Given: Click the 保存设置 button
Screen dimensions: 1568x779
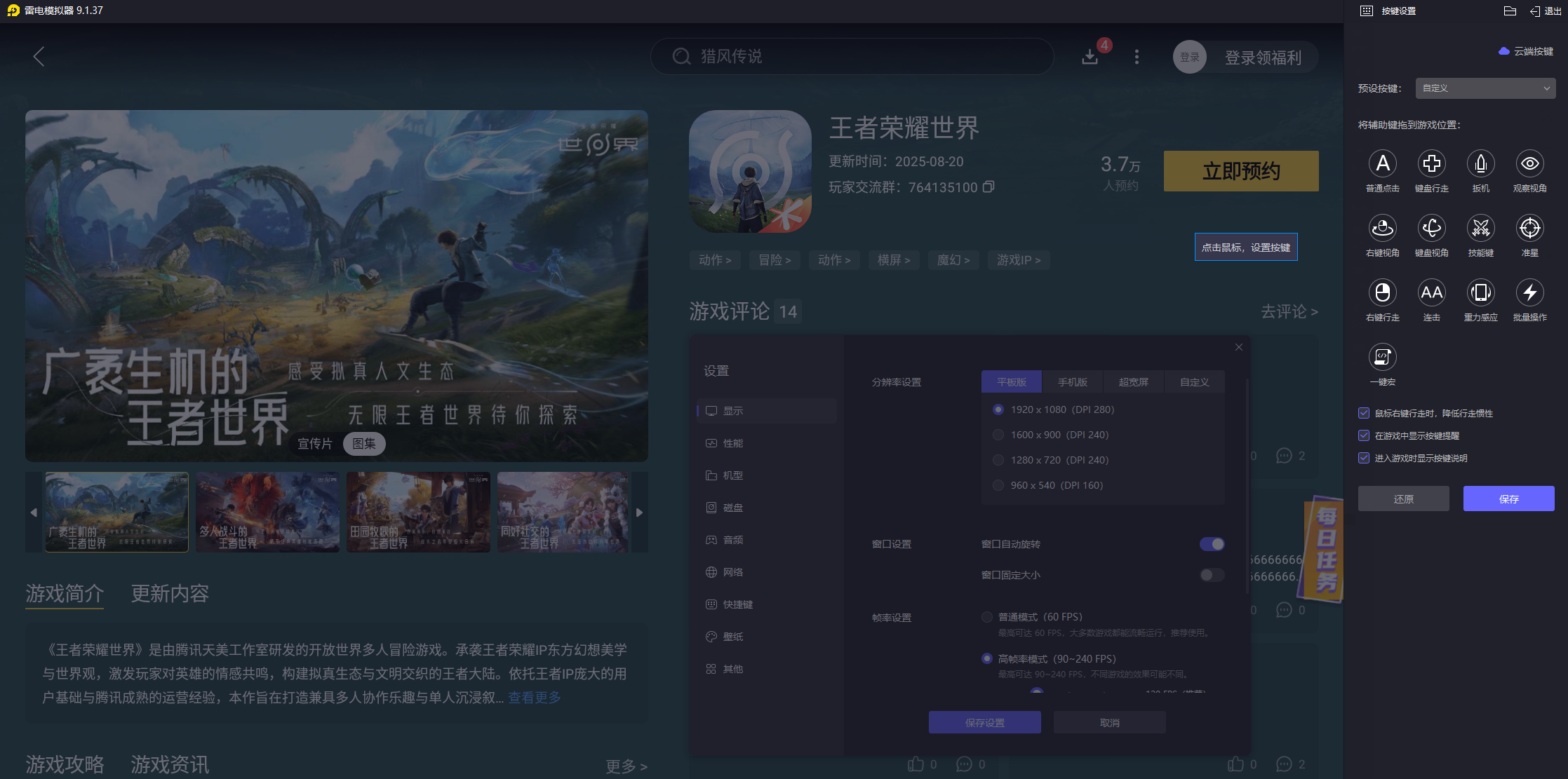Looking at the screenshot, I should point(985,722).
